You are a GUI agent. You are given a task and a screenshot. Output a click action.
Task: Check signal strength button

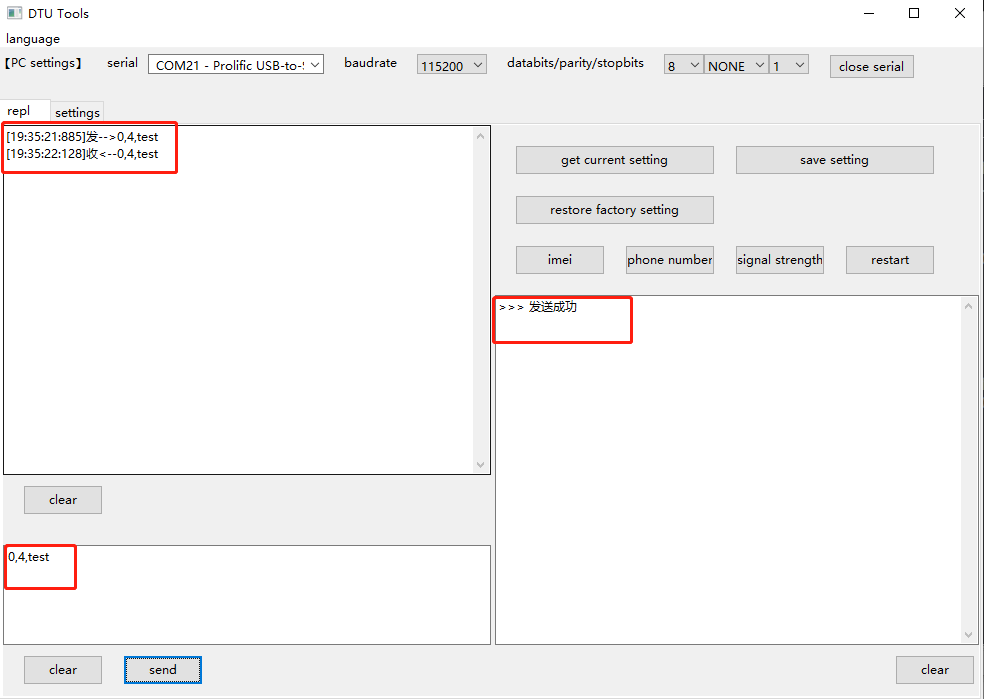pyautogui.click(x=779, y=260)
